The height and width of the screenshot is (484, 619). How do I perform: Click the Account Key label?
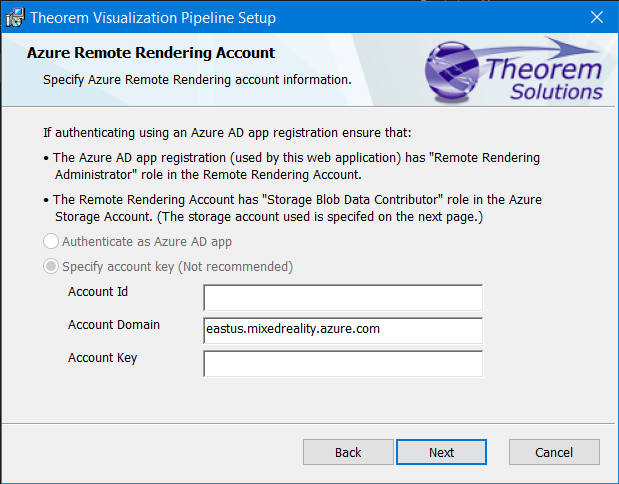pyautogui.click(x=102, y=358)
